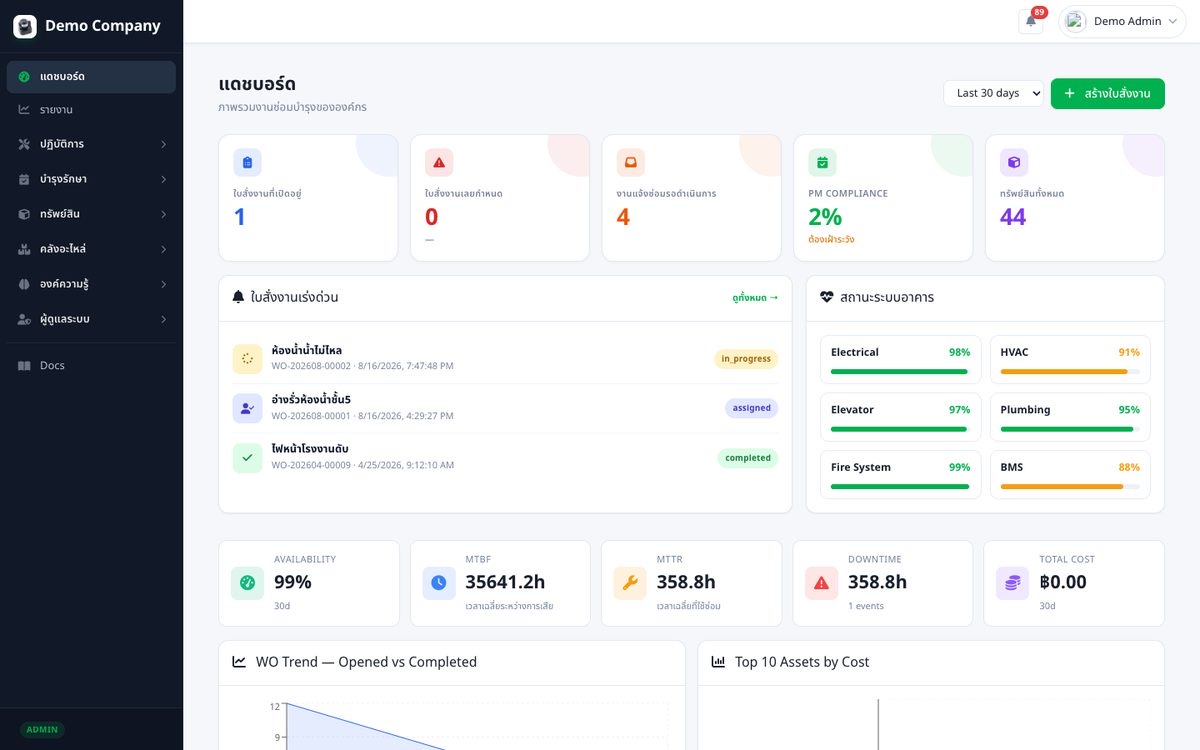Click the line chart icon beside WO Trend
The image size is (1200, 750).
click(x=240, y=662)
